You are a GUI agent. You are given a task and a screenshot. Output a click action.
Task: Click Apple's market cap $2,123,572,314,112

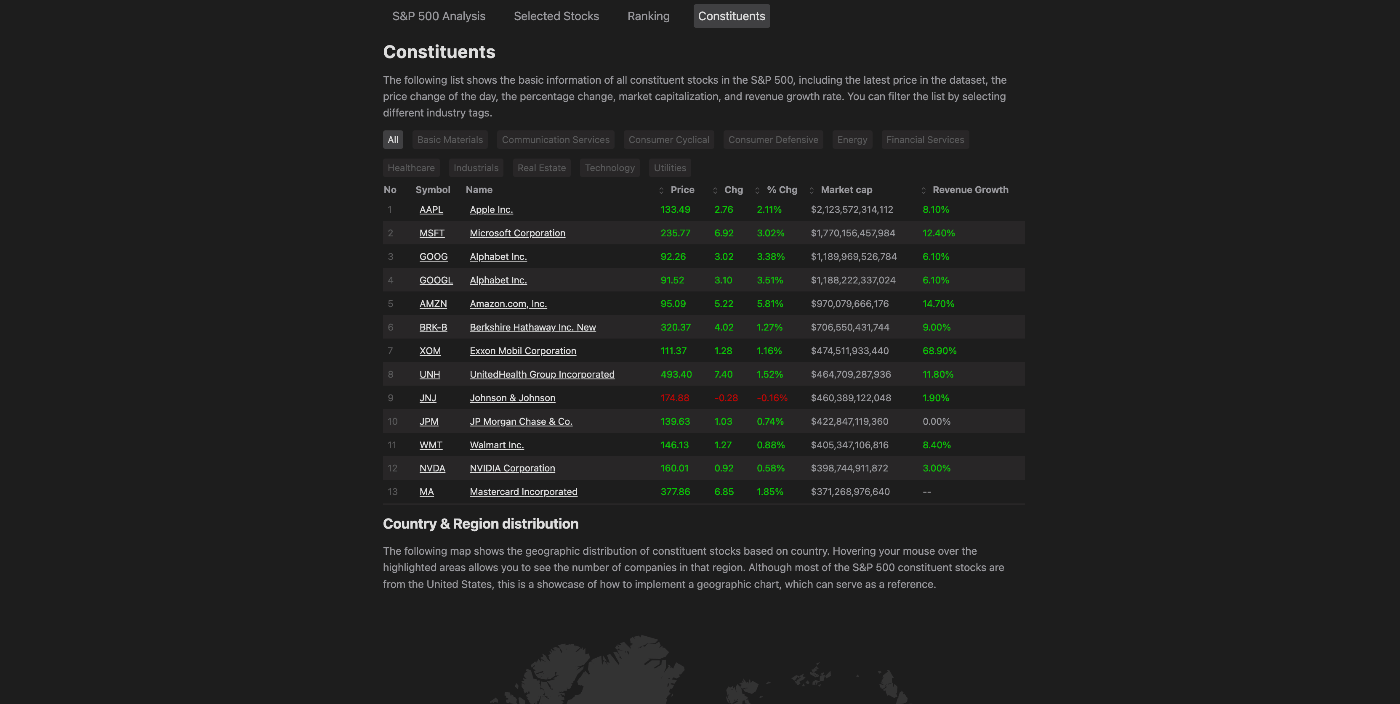[852, 210]
